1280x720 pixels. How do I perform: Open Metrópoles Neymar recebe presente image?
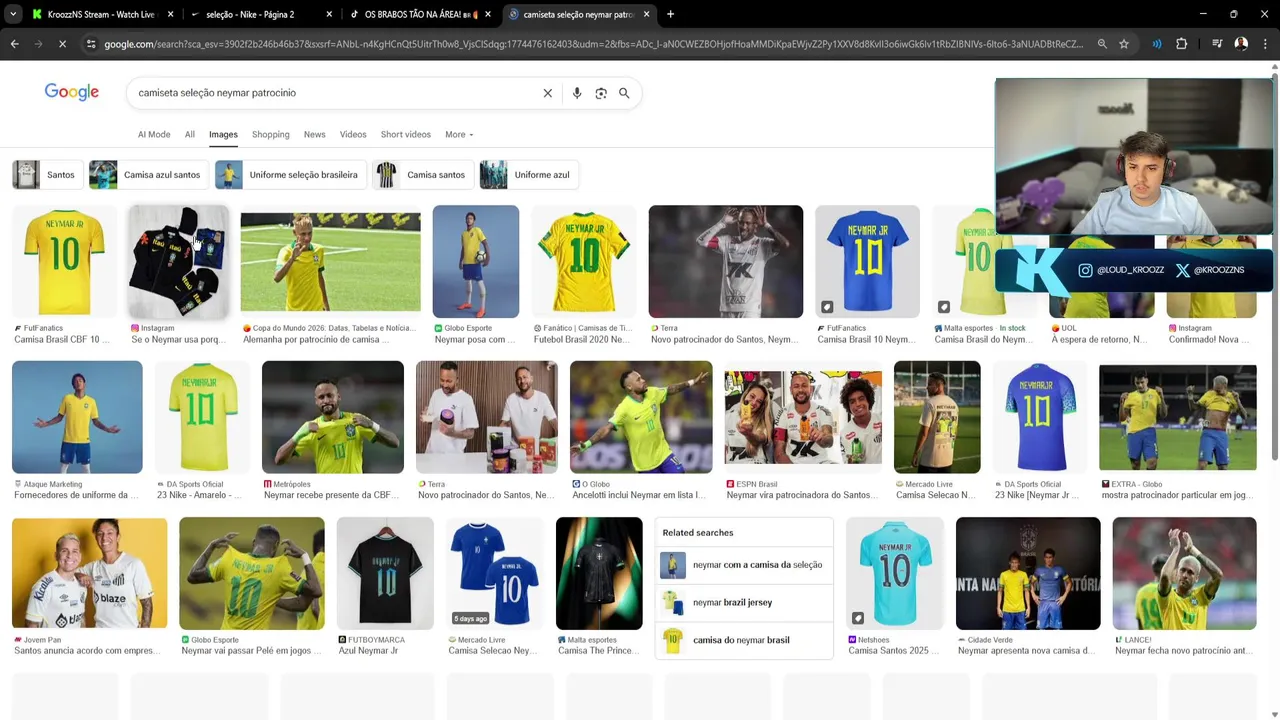(x=333, y=417)
